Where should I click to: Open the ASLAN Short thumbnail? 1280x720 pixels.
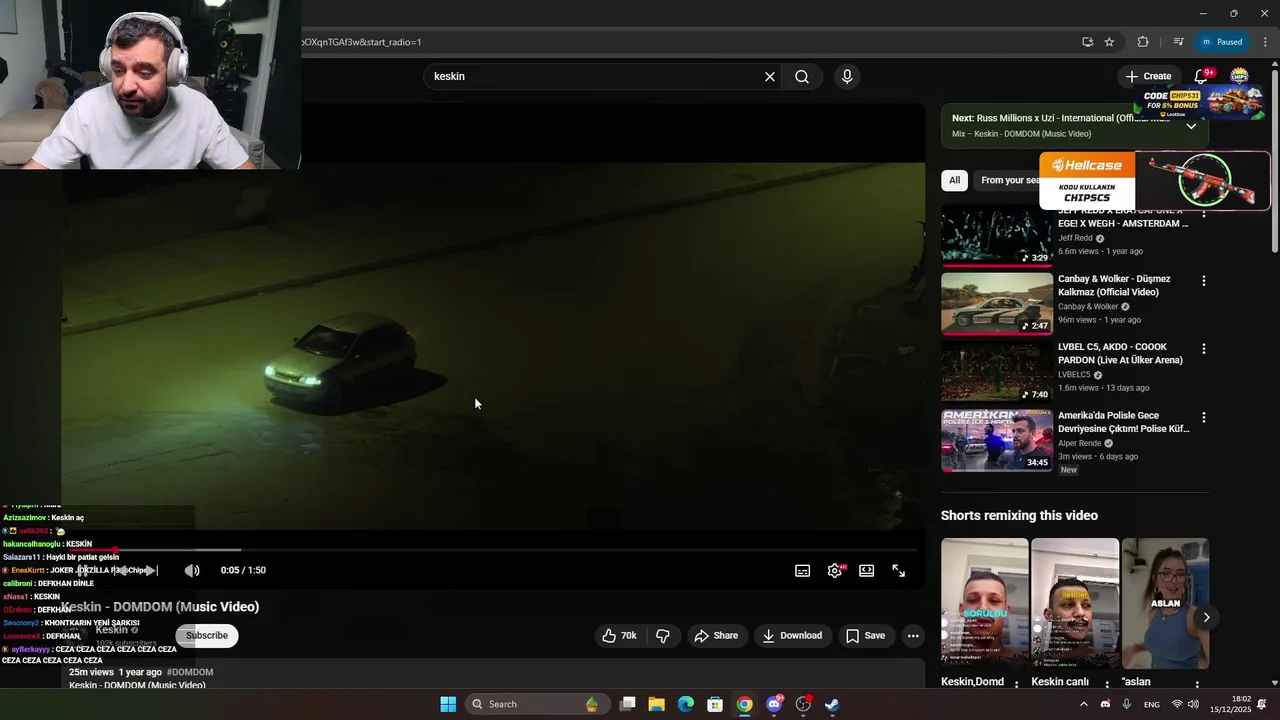(1165, 604)
